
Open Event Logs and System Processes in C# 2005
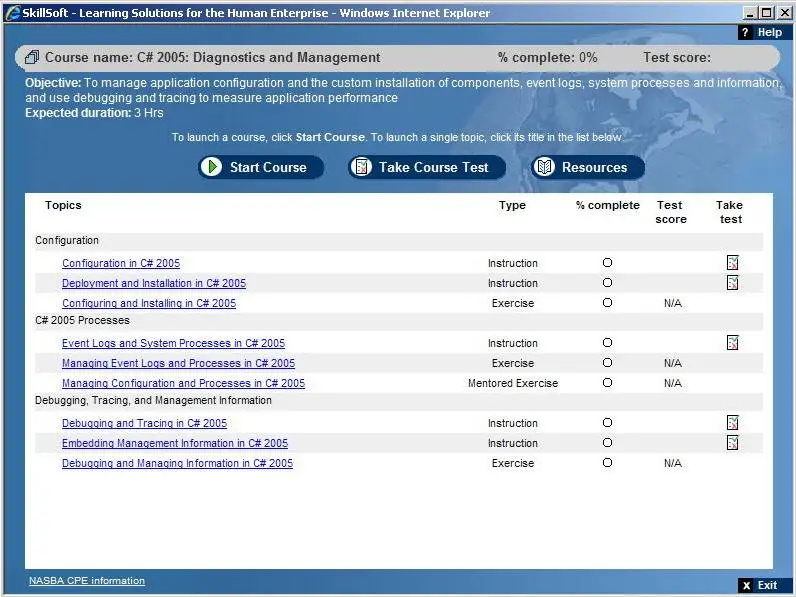point(173,343)
